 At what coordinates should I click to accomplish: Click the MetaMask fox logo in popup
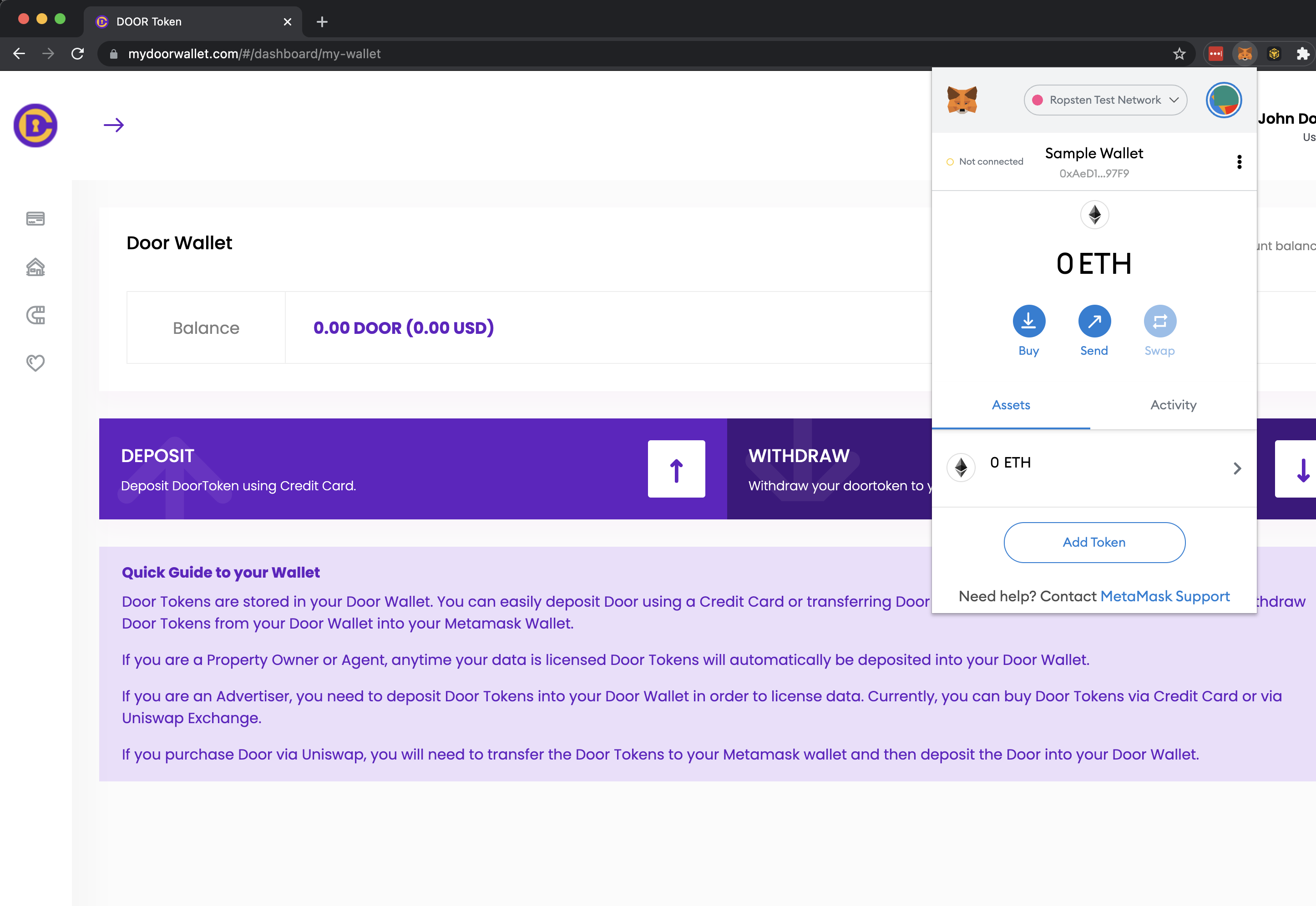point(962,100)
